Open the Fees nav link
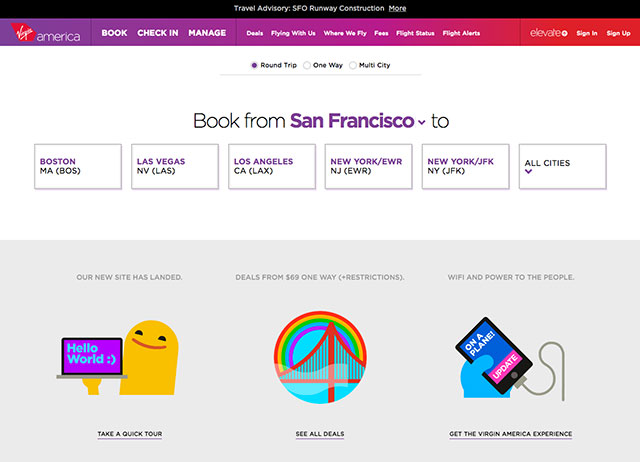Screen dimensions: 640x462 pyautogui.click(x=381, y=33)
